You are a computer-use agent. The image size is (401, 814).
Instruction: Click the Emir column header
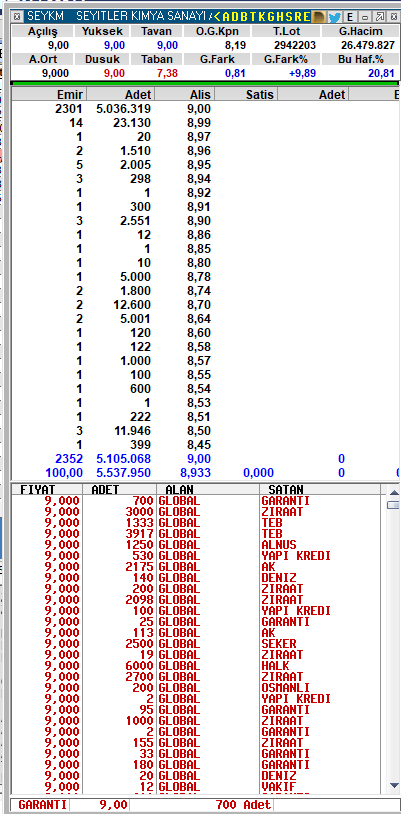click(49, 94)
